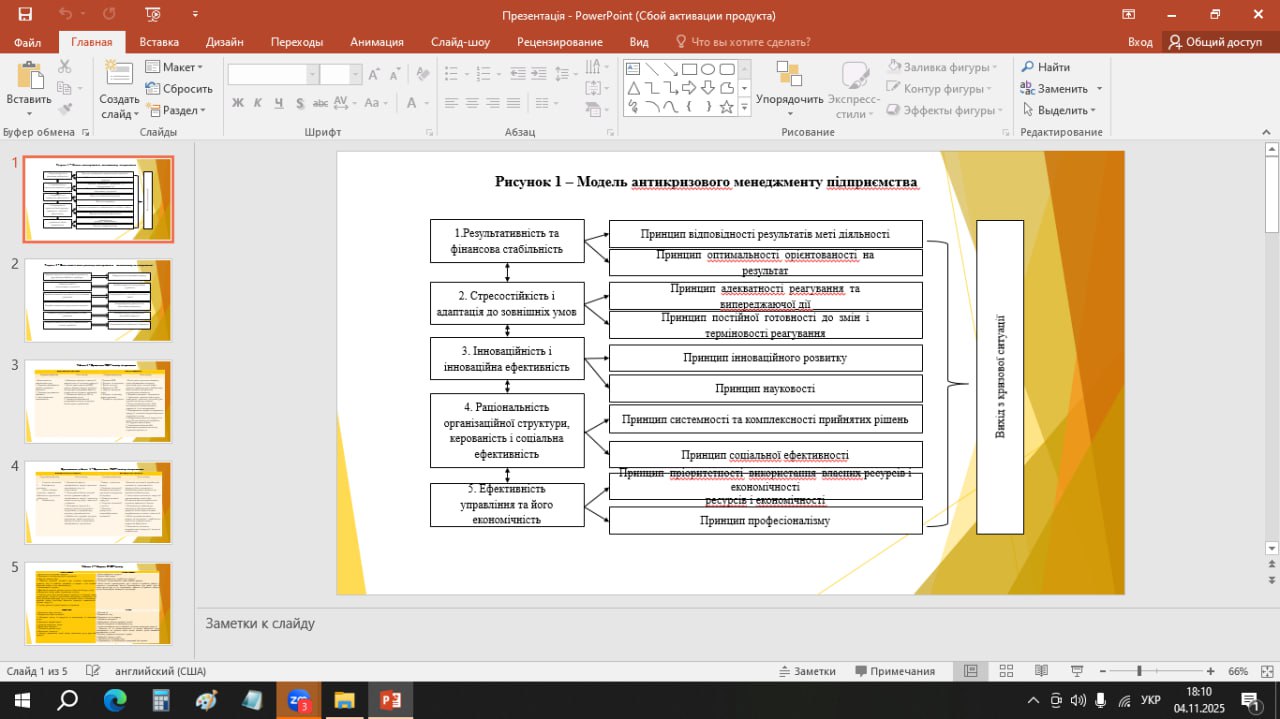Switch to reading view icon
Viewport: 1280px width, 719px height.
coord(1041,671)
